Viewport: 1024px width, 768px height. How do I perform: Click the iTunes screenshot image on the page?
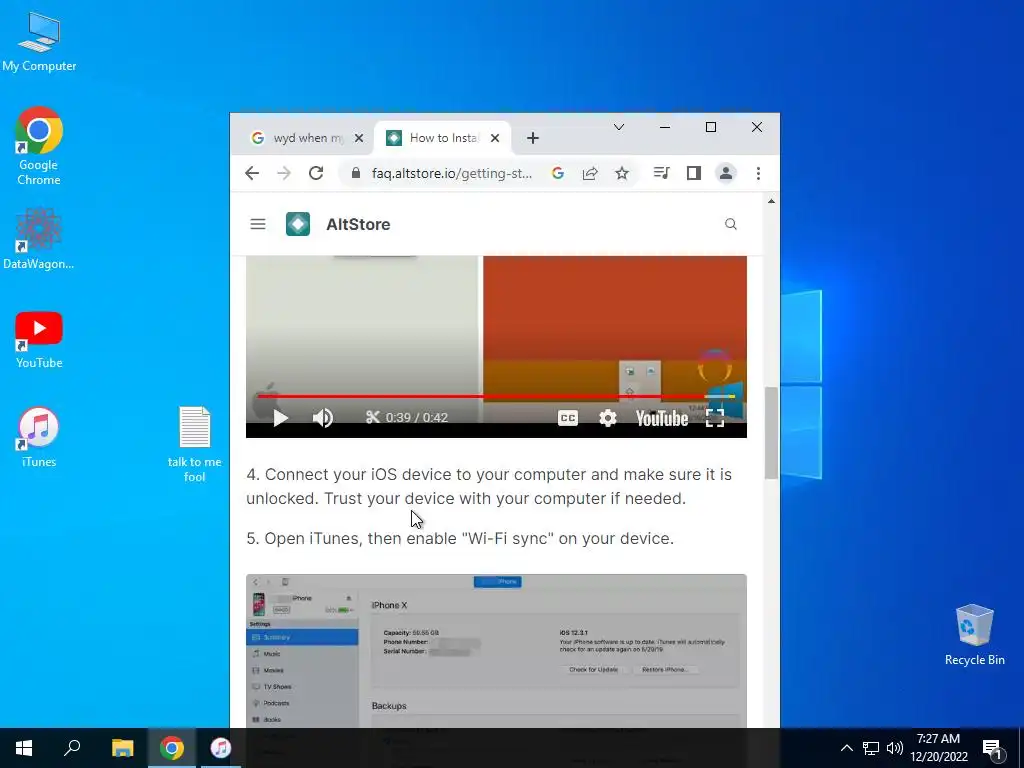tap(496, 650)
